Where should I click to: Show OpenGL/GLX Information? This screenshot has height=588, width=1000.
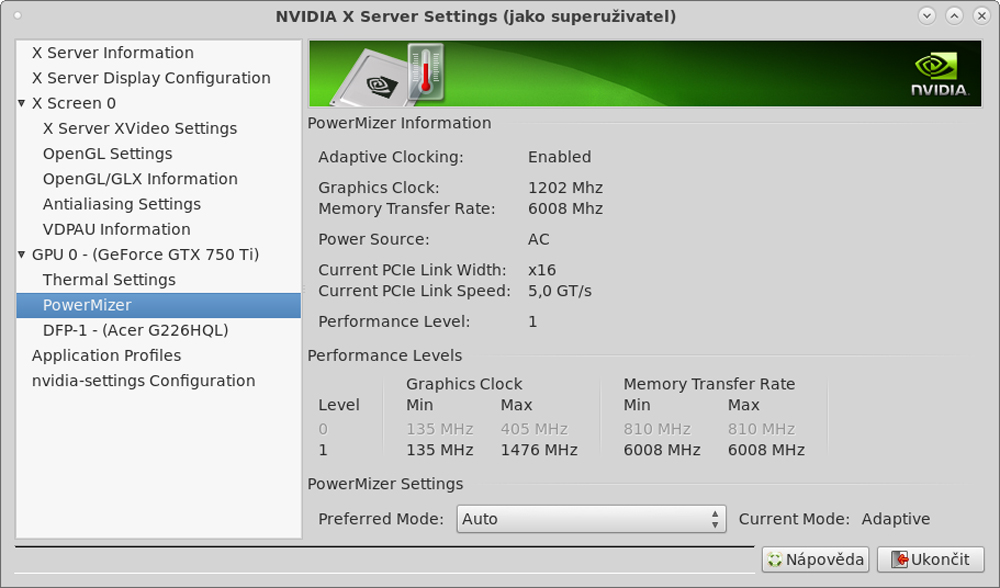[140, 179]
